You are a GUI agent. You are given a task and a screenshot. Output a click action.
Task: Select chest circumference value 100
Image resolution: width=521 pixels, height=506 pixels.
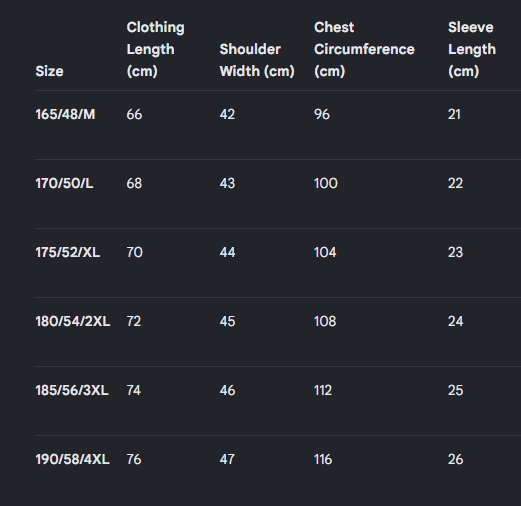(326, 183)
